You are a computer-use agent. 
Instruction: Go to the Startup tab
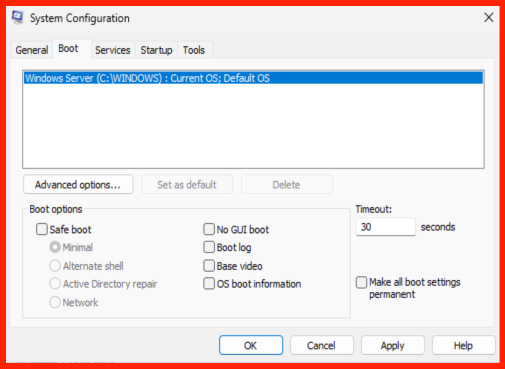pyautogui.click(x=156, y=50)
